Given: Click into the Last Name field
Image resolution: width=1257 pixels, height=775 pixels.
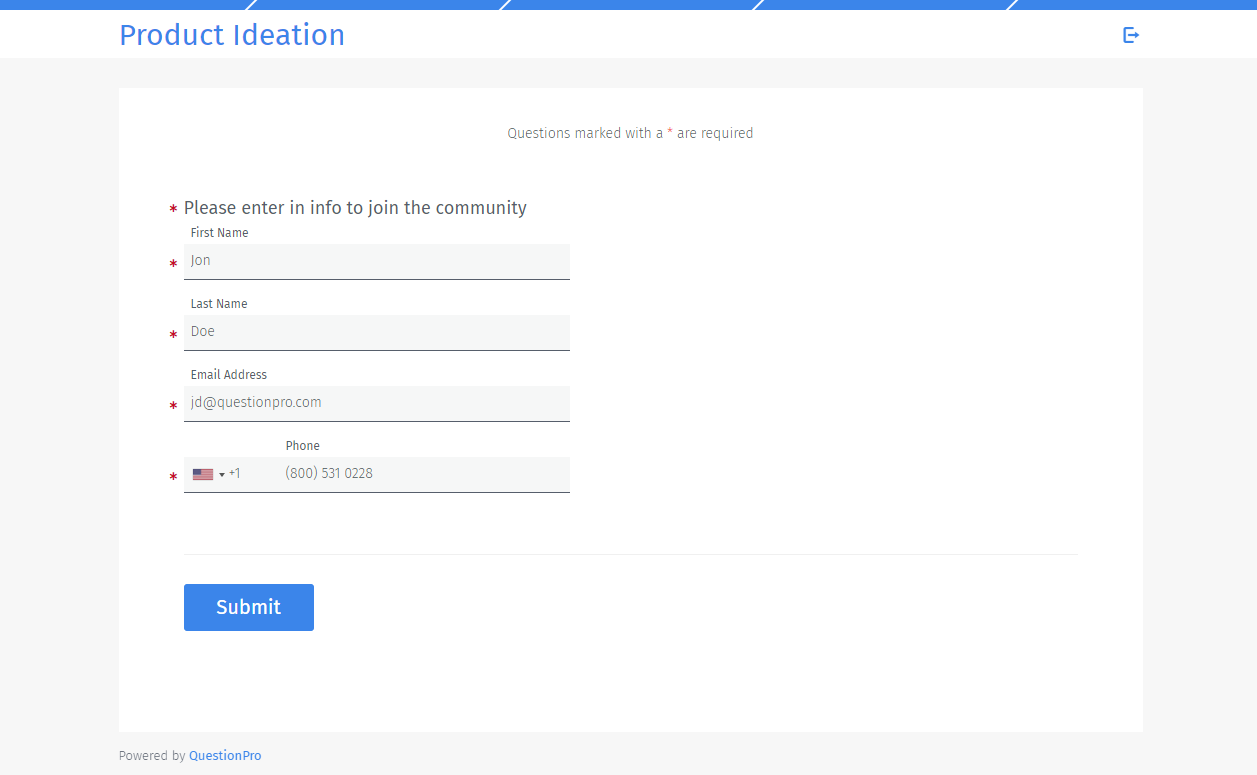Looking at the screenshot, I should click(377, 332).
